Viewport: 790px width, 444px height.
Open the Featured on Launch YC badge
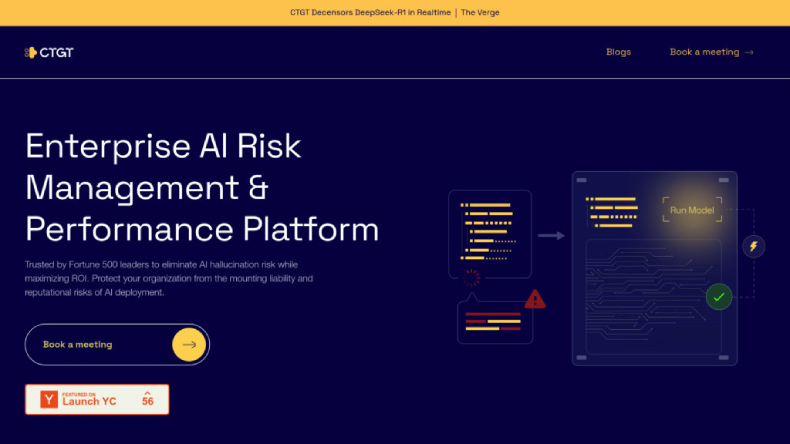97,400
